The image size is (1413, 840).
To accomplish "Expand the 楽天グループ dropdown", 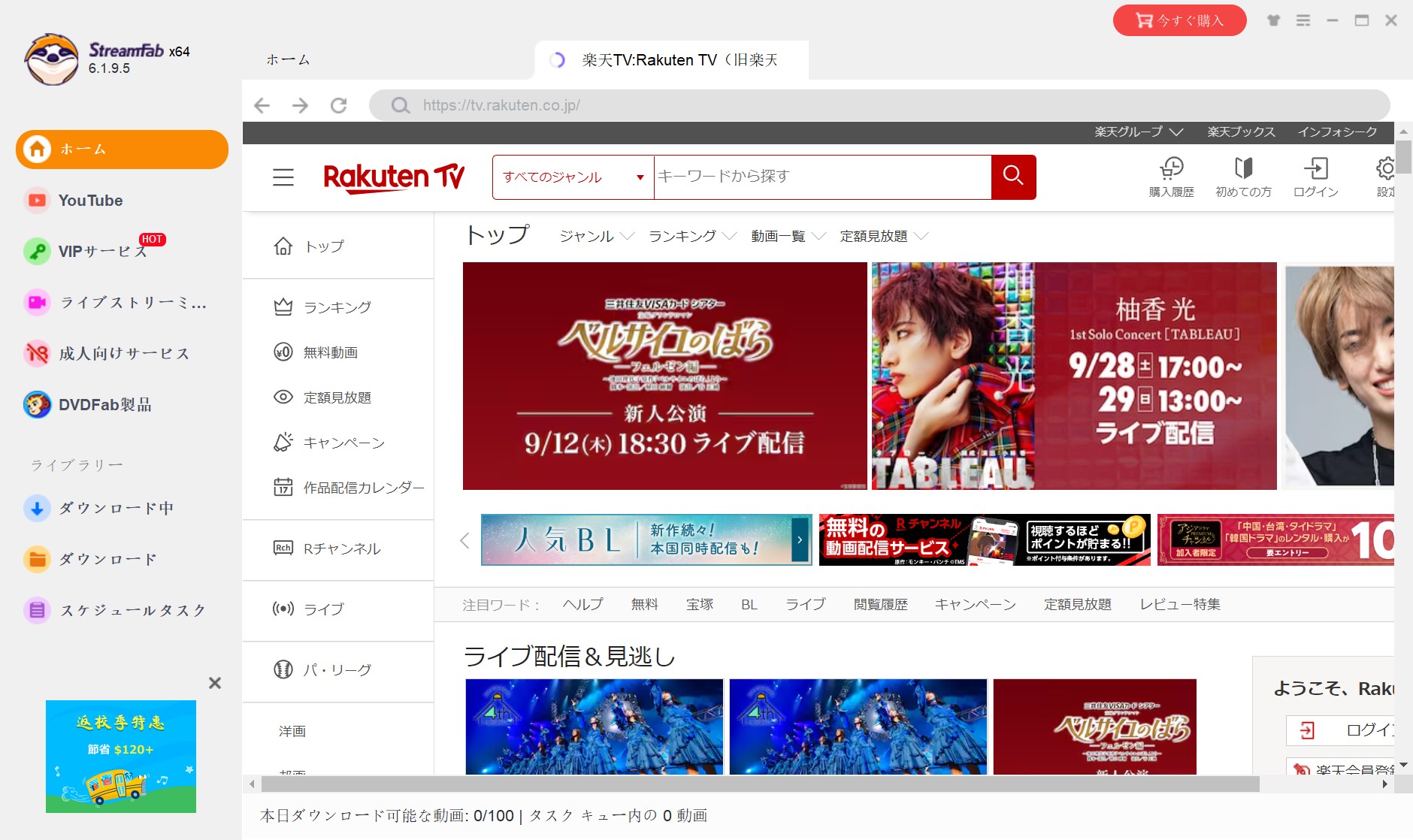I will point(1139,132).
